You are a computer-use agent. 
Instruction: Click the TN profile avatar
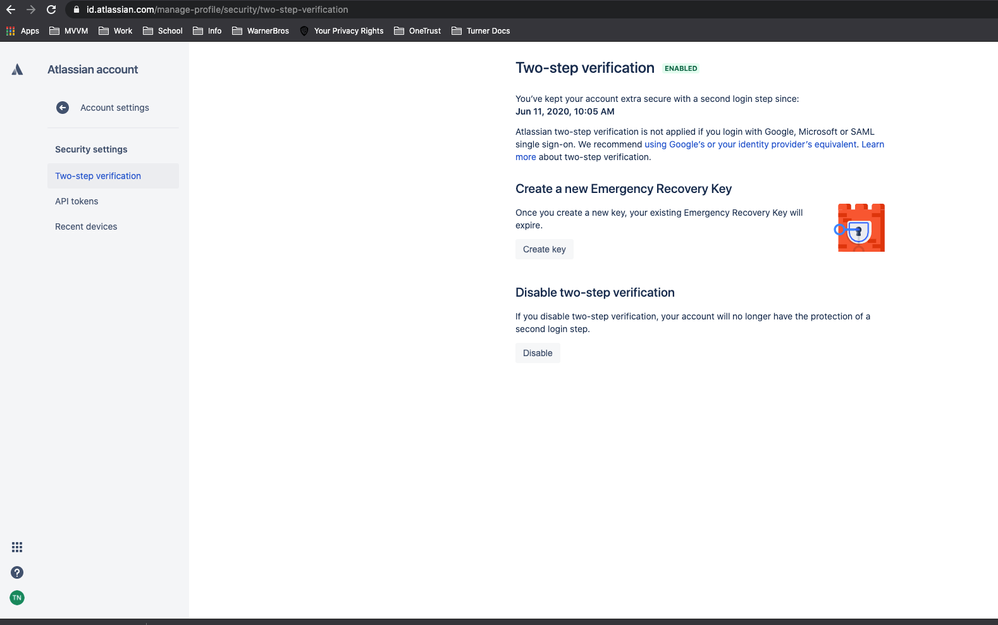[x=17, y=598]
